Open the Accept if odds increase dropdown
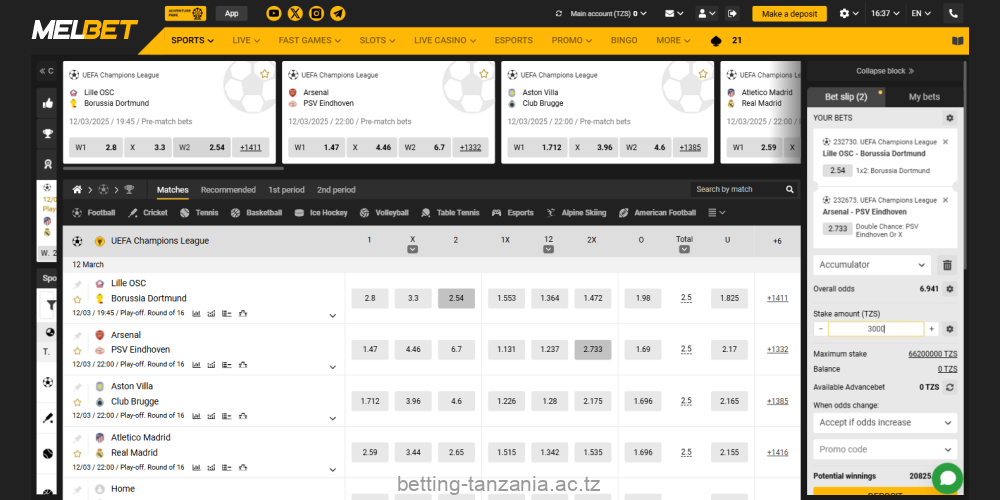Screen dimensions: 1000x500 (885, 422)
